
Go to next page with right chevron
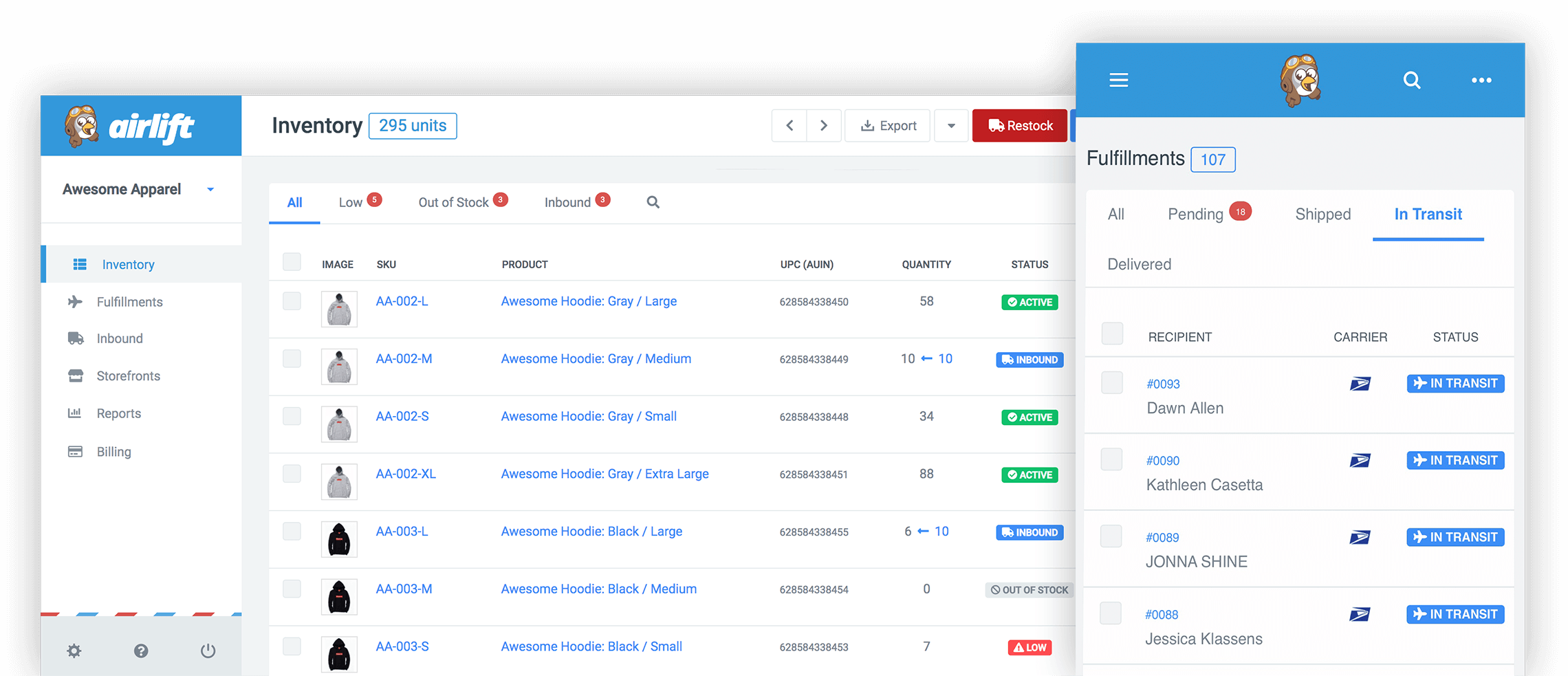tap(823, 126)
